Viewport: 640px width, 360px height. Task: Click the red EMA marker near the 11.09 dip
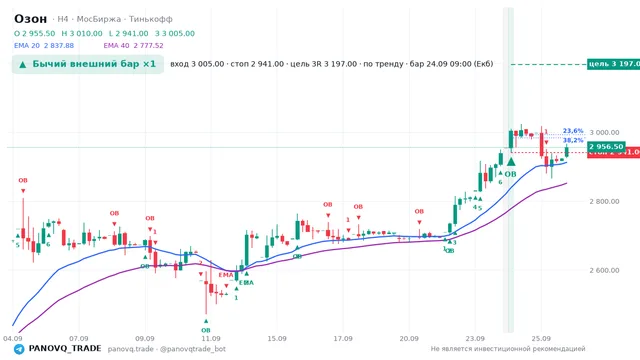tap(226, 275)
